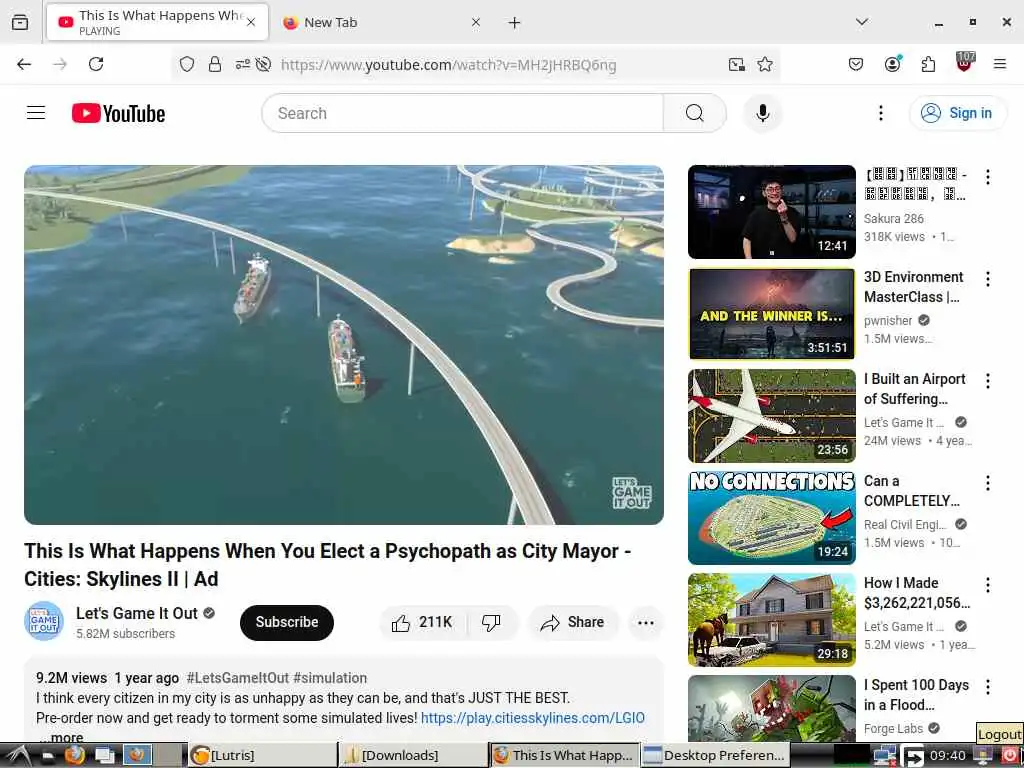Switch to Desktop Preferences taskbar window
1024x768 pixels.
click(x=715, y=756)
